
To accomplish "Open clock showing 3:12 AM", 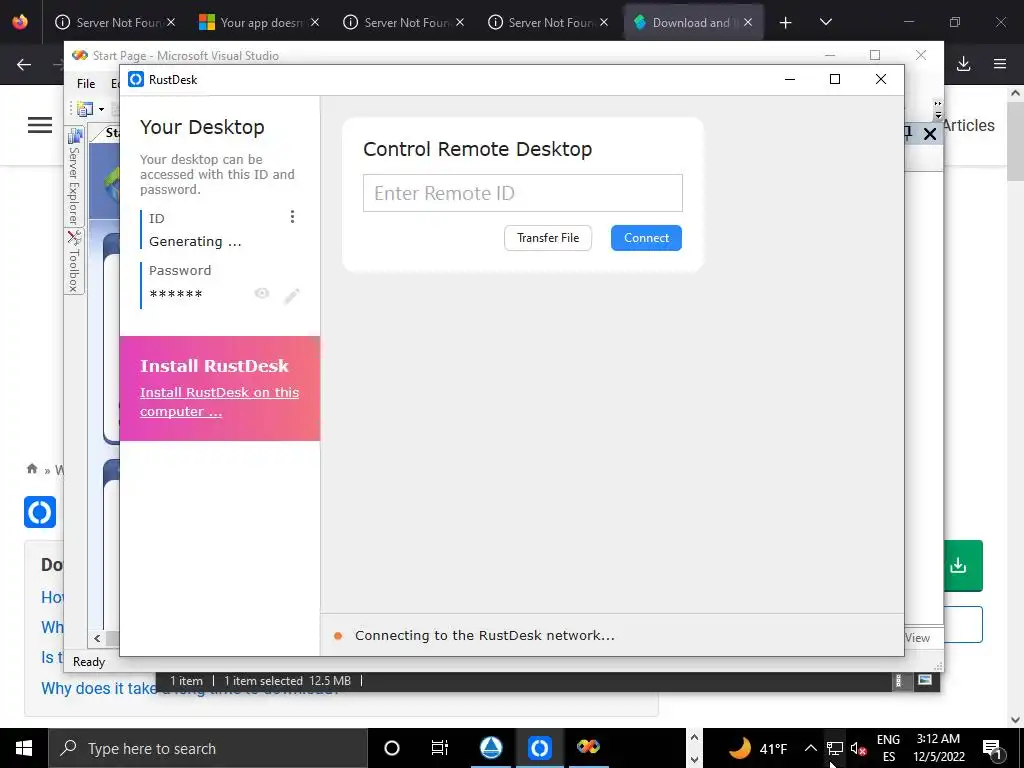I will (938, 748).
